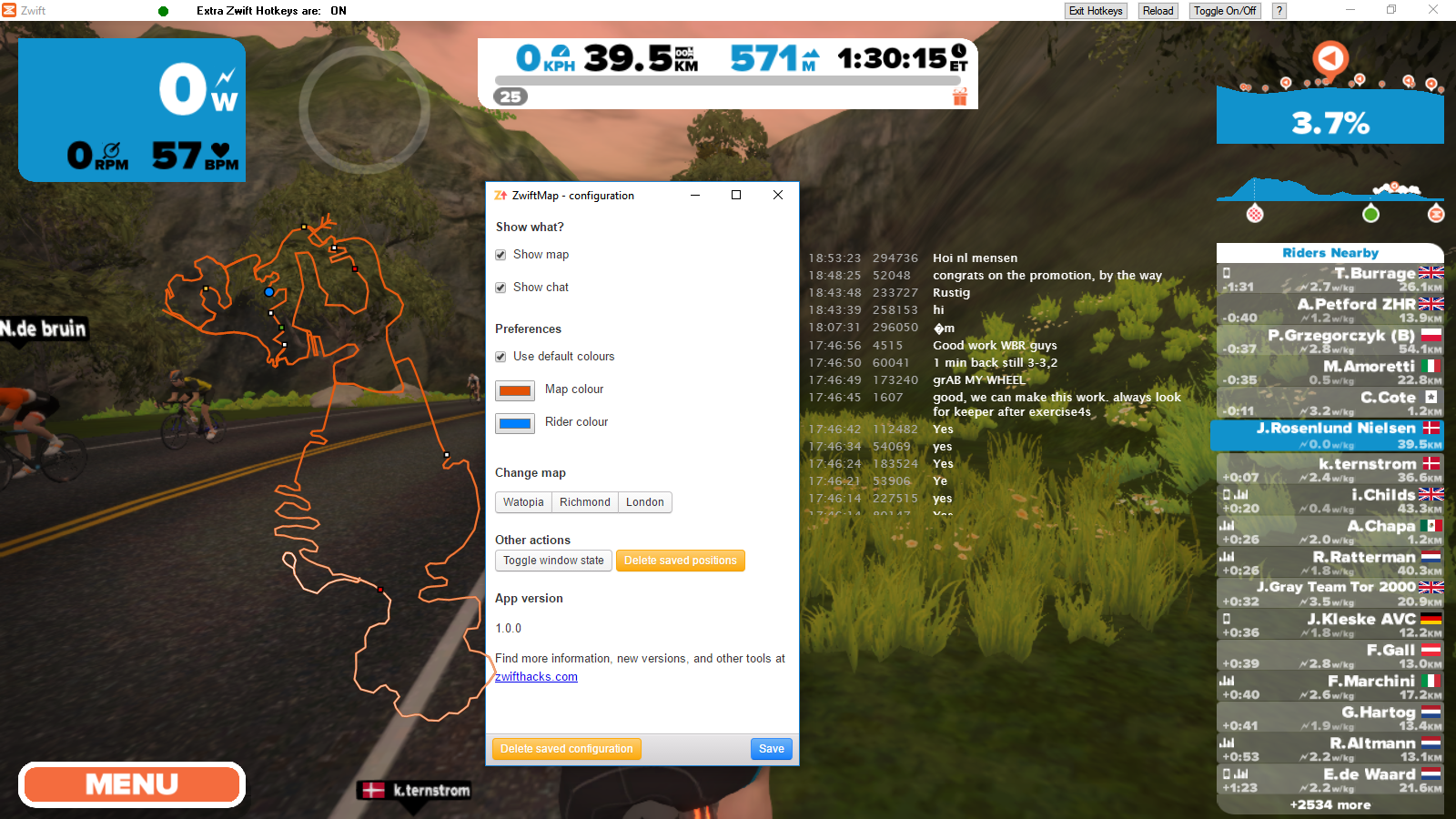Screen dimensions: 1456x819
Task: Select rider F.Gall
Action: (1330, 655)
